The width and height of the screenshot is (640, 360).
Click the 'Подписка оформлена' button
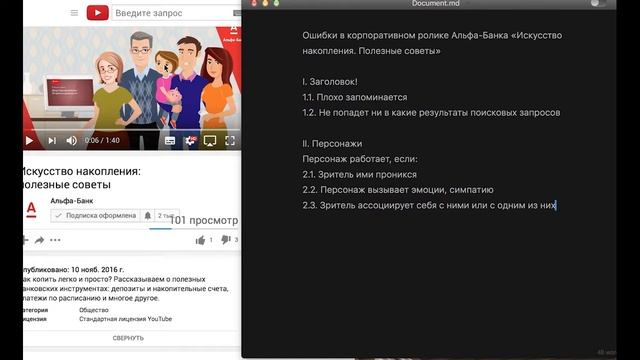(96, 216)
